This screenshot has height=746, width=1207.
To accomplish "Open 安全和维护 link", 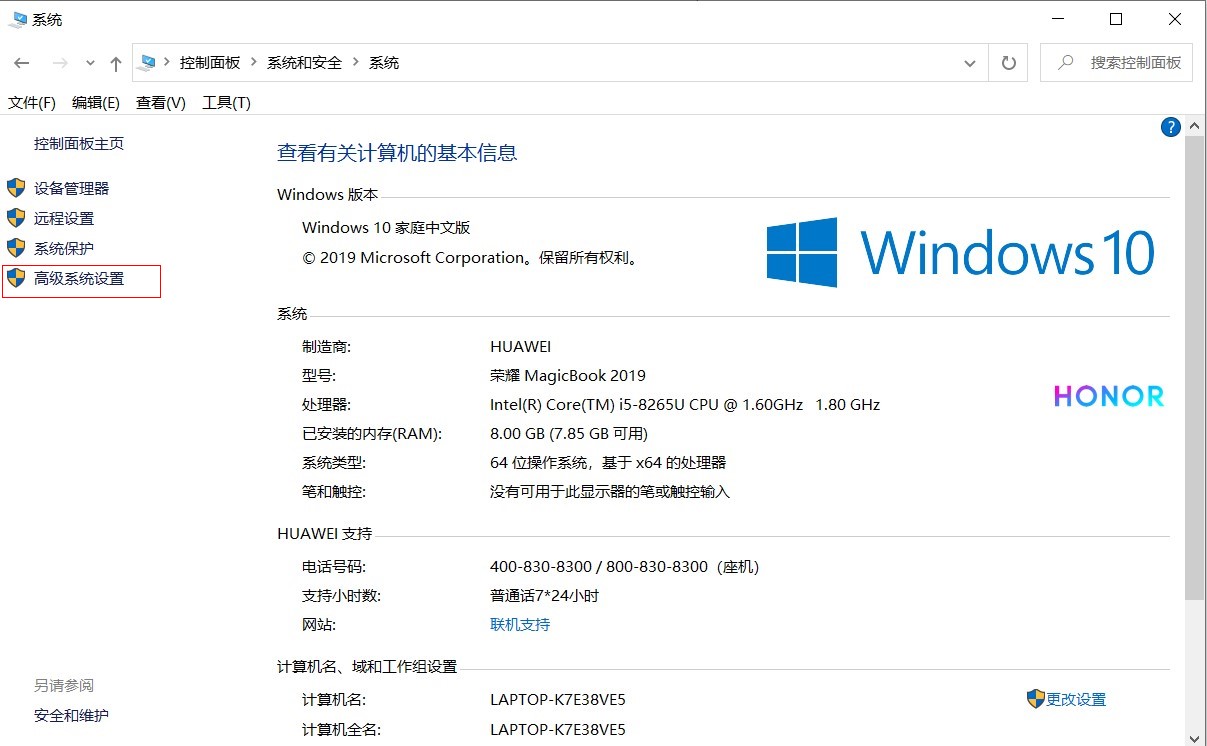I will (x=71, y=716).
